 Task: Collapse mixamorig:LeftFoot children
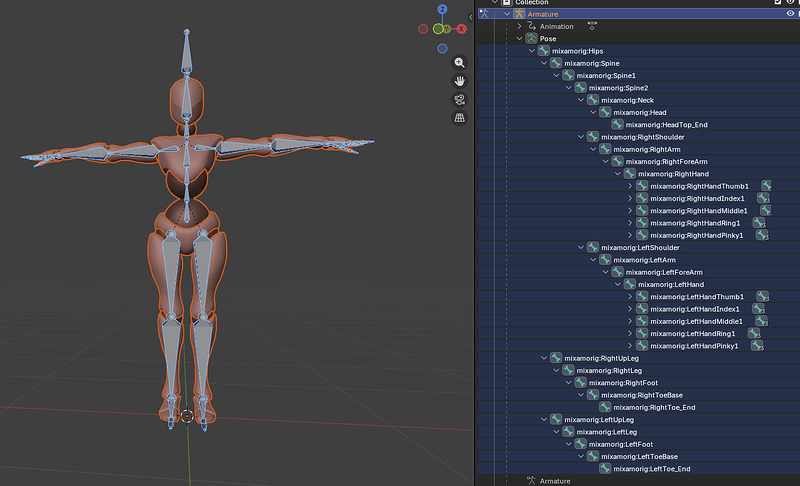(568, 444)
